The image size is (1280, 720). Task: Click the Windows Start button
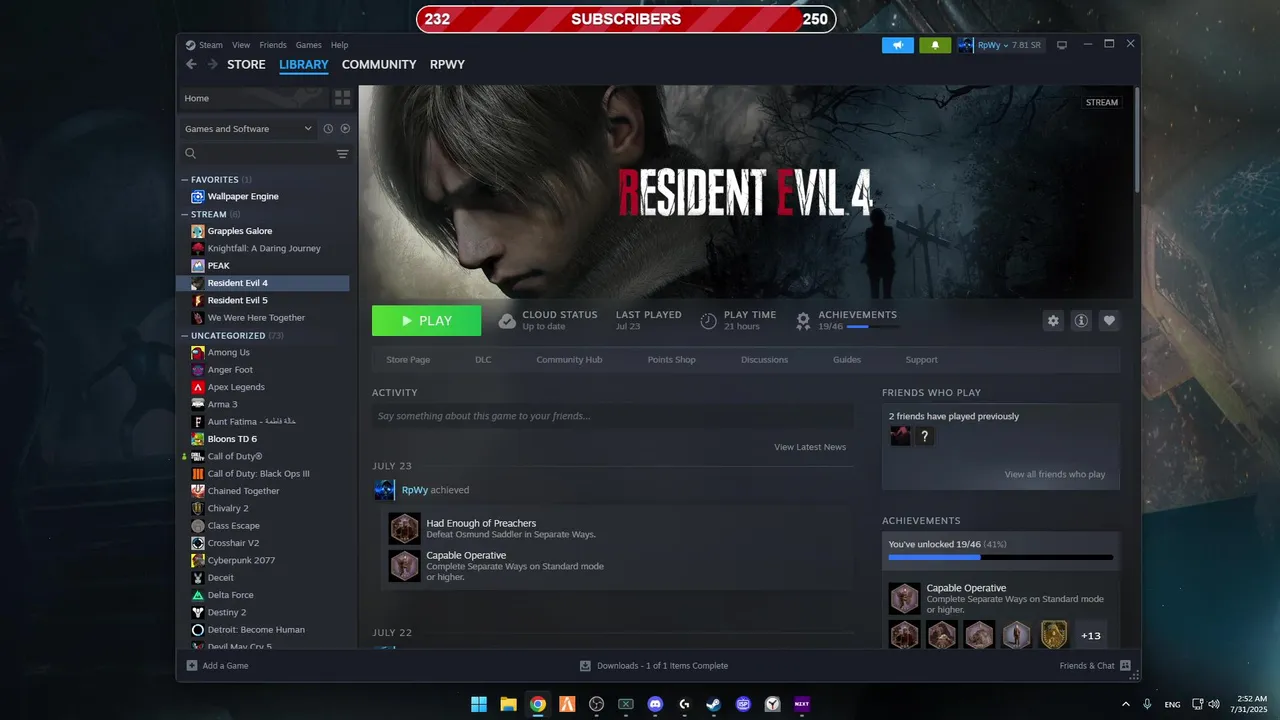click(479, 704)
